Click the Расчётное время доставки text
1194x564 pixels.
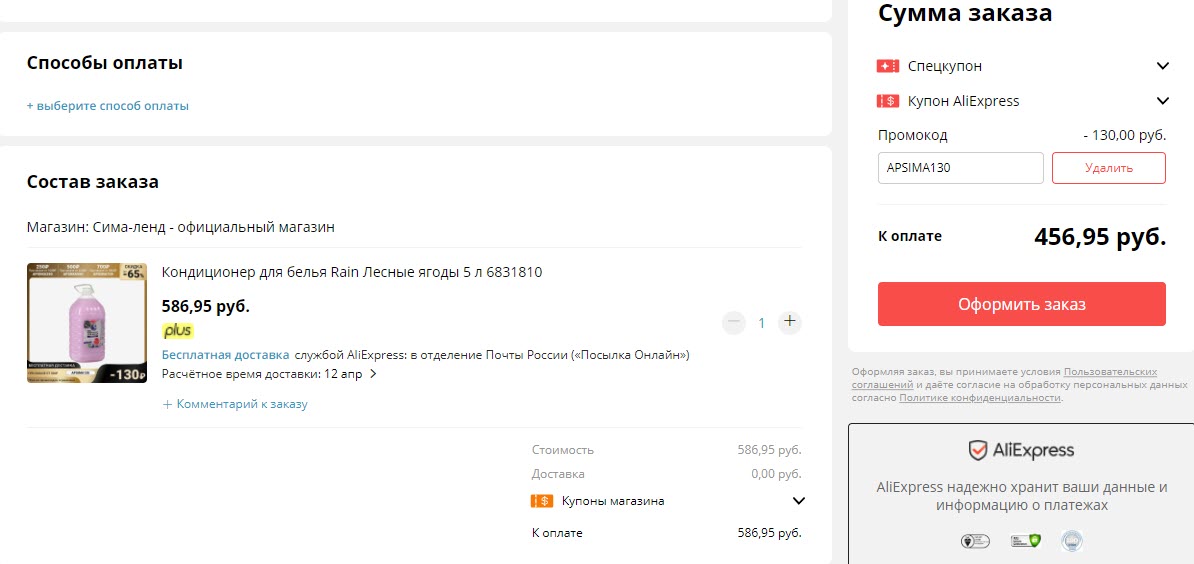(264, 374)
